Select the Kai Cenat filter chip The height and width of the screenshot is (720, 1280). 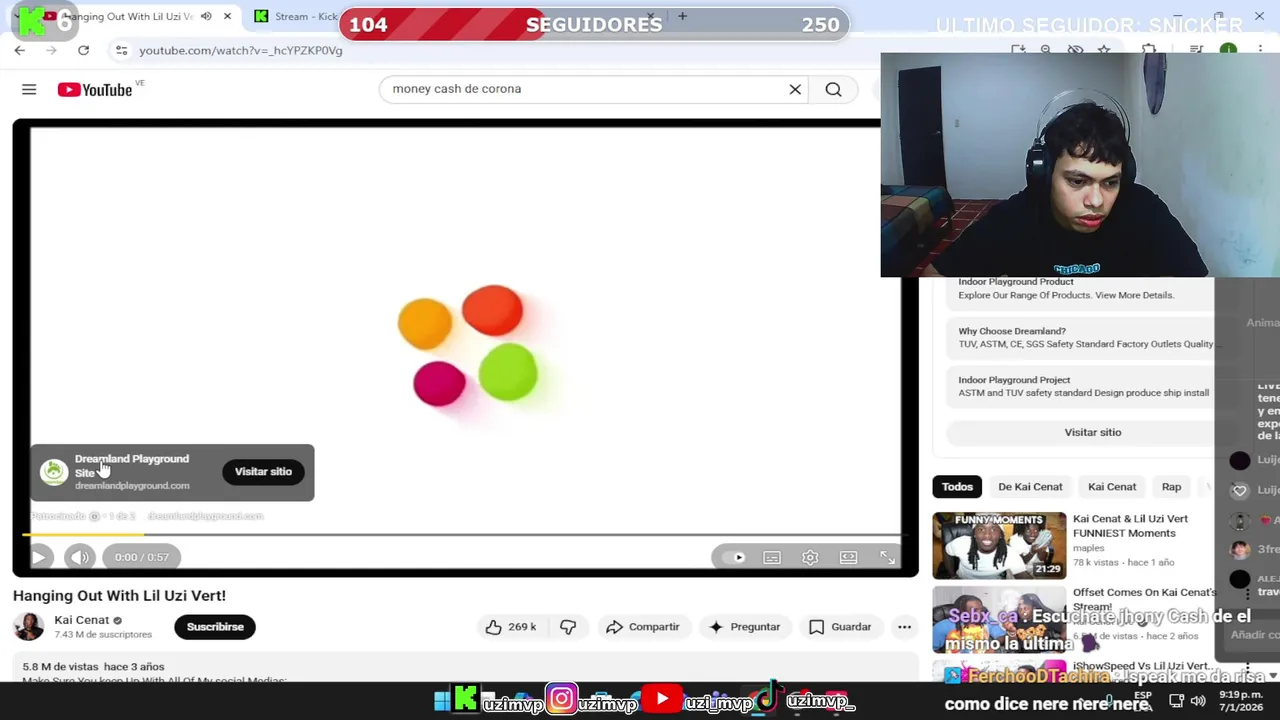pyautogui.click(x=1112, y=487)
